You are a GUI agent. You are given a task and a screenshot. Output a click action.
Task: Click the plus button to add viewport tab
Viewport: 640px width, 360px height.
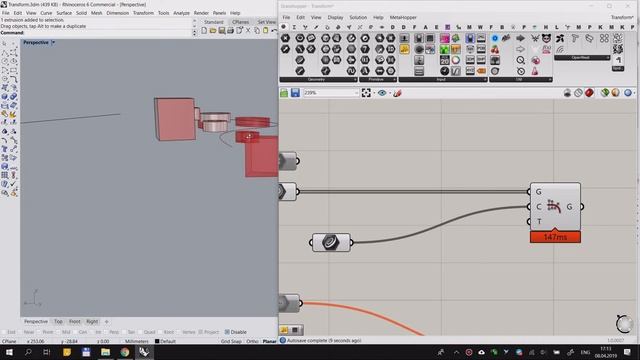click(x=107, y=322)
